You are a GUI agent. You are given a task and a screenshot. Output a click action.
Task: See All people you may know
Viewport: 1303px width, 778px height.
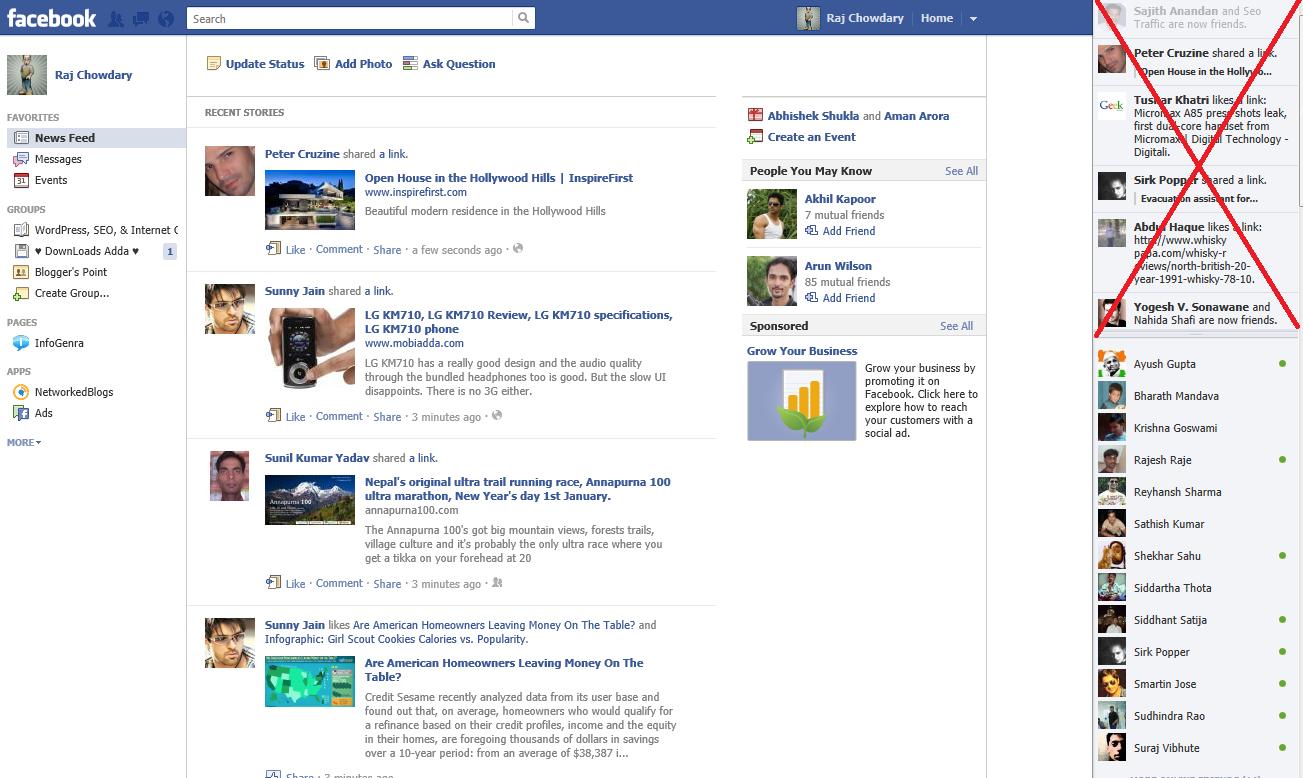pos(961,171)
